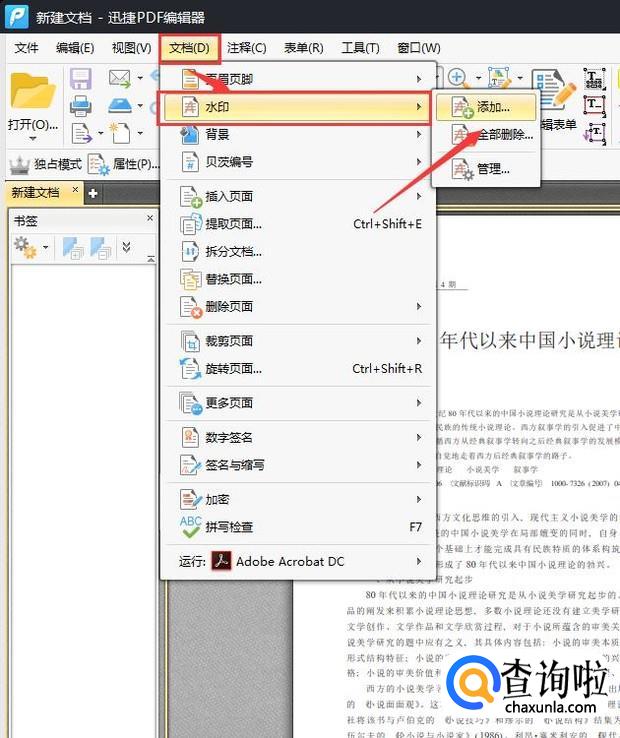Click the edit form icon
Image resolution: width=620 pixels, height=738 pixels.
[554, 89]
